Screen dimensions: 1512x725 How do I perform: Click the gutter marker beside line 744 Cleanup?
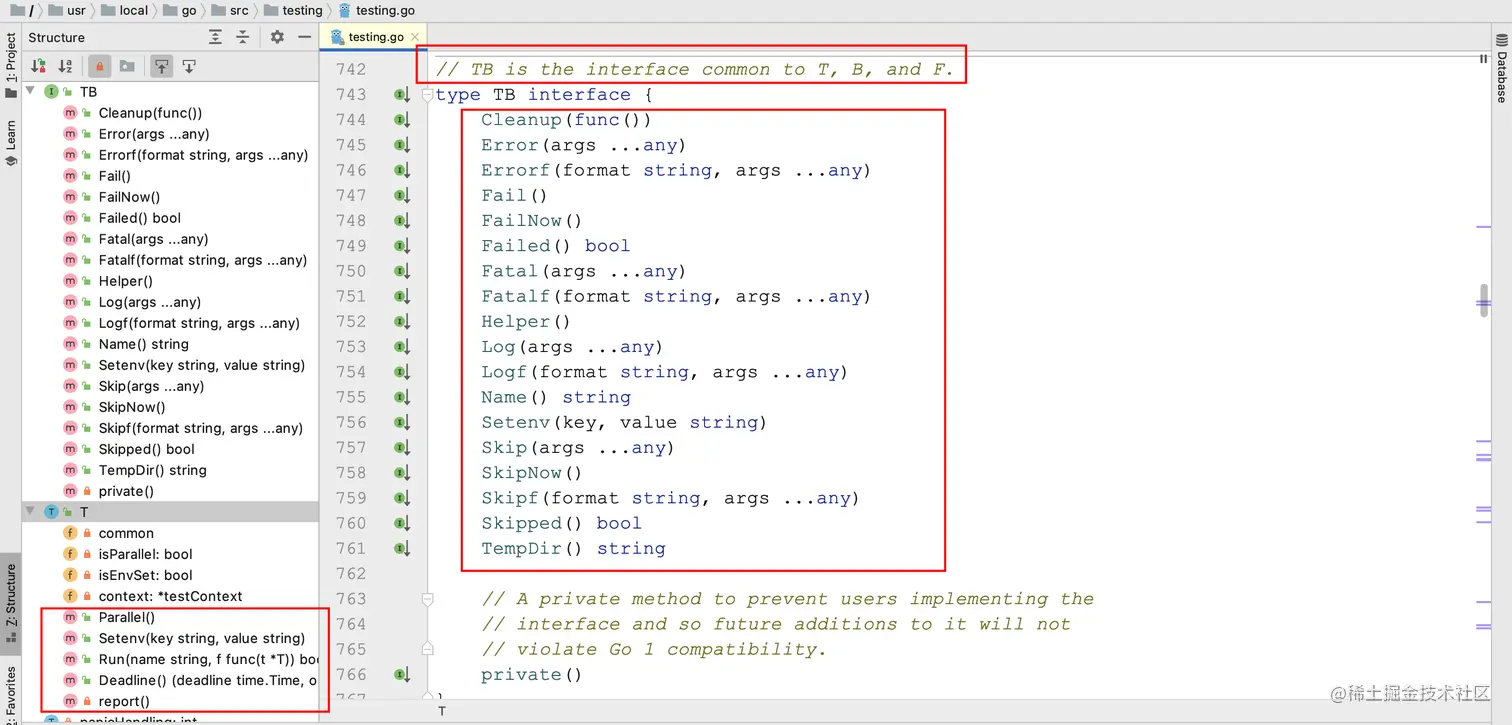pos(402,120)
